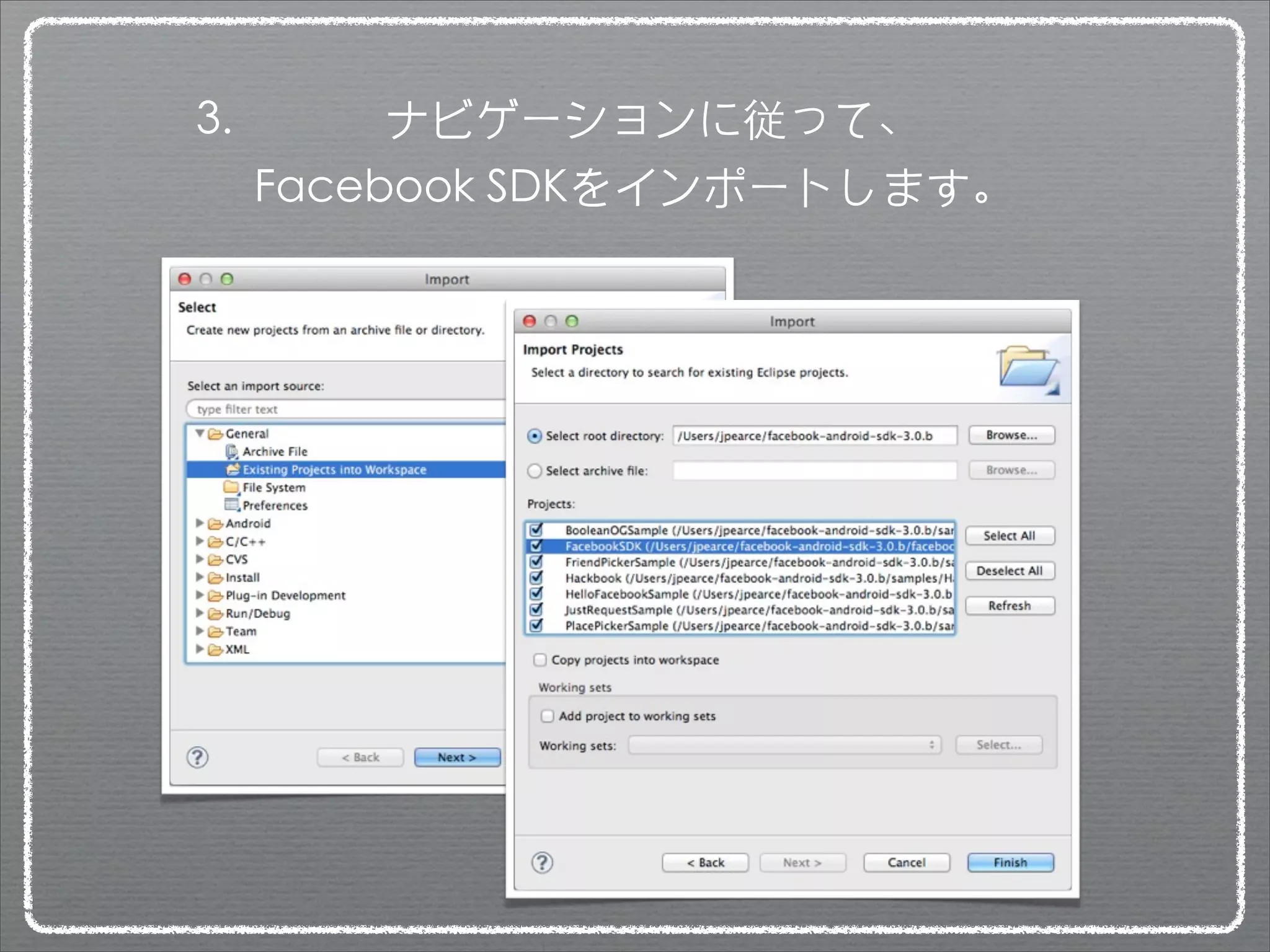
Task: Select the root directory radio button
Action: tap(535, 436)
